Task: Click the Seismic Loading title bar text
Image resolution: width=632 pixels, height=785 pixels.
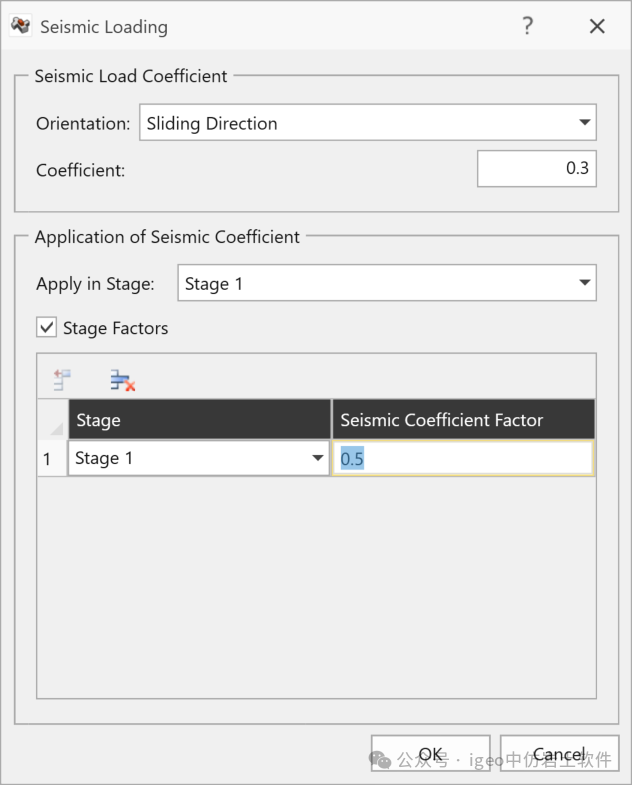Action: click(x=104, y=27)
